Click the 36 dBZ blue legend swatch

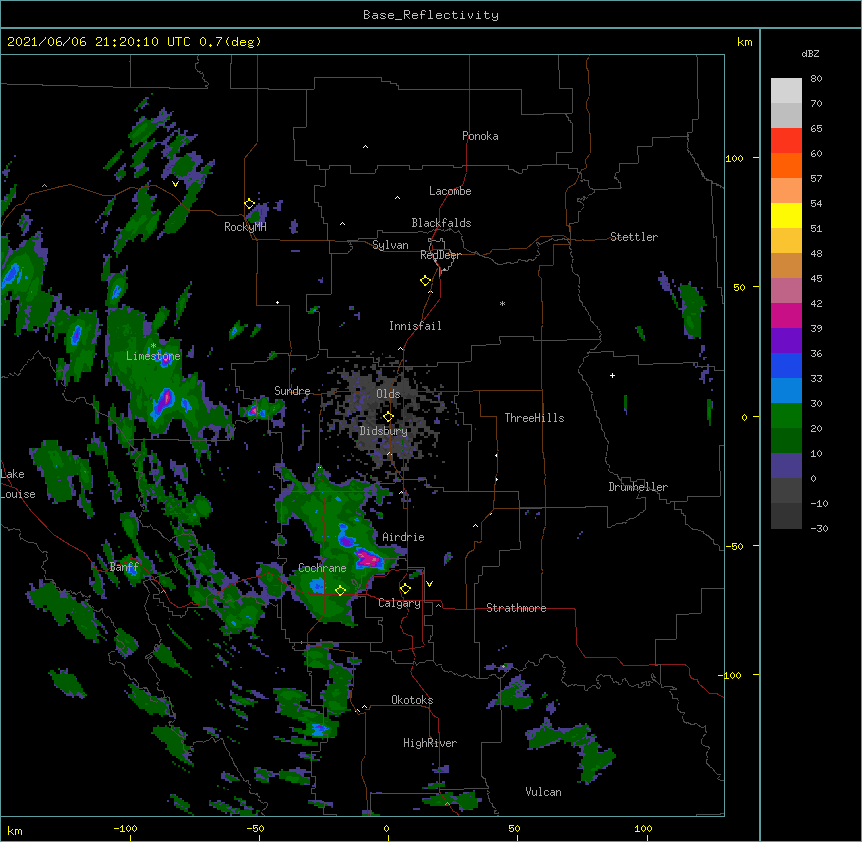[786, 365]
